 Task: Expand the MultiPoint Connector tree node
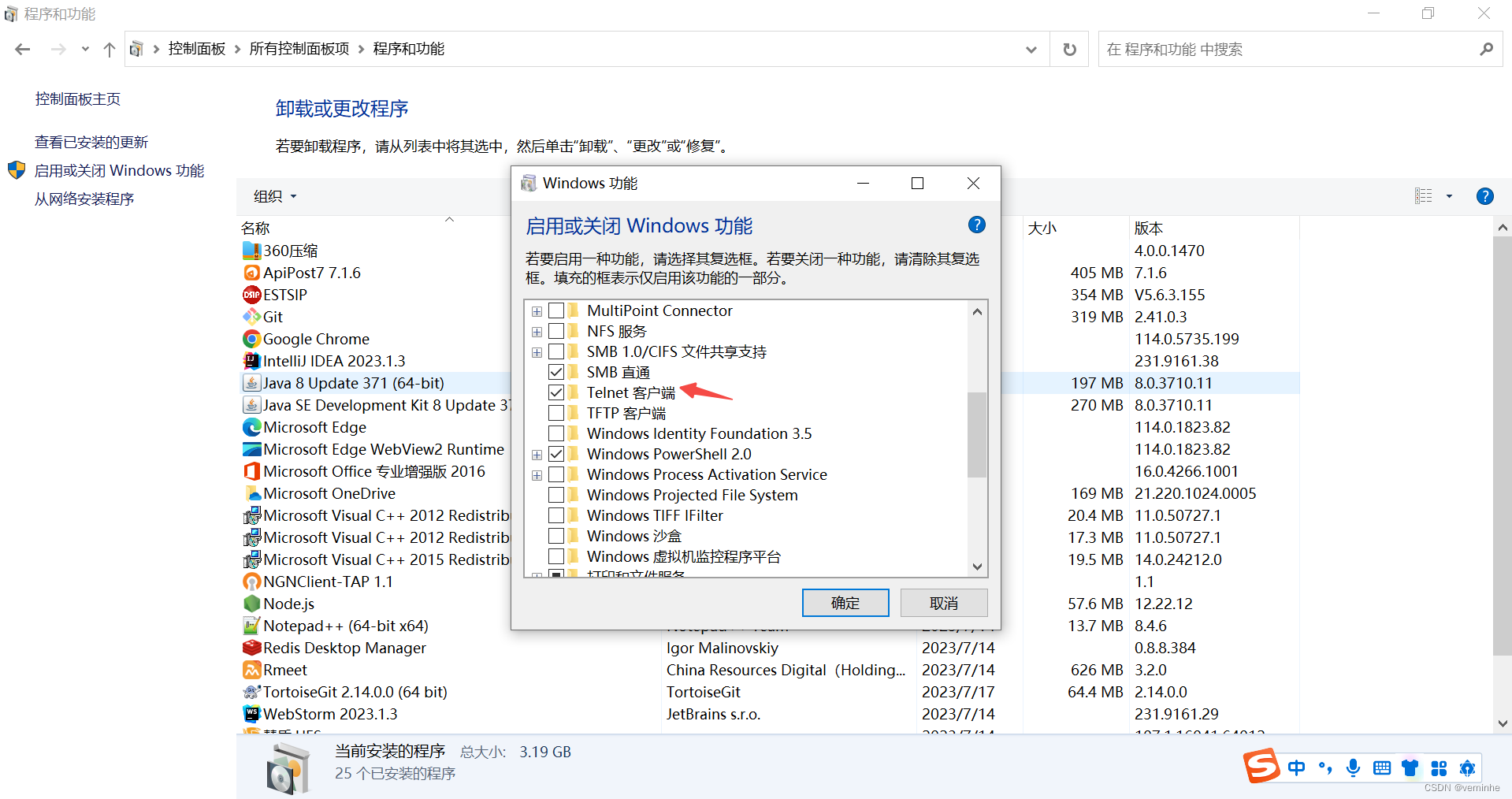pos(537,311)
